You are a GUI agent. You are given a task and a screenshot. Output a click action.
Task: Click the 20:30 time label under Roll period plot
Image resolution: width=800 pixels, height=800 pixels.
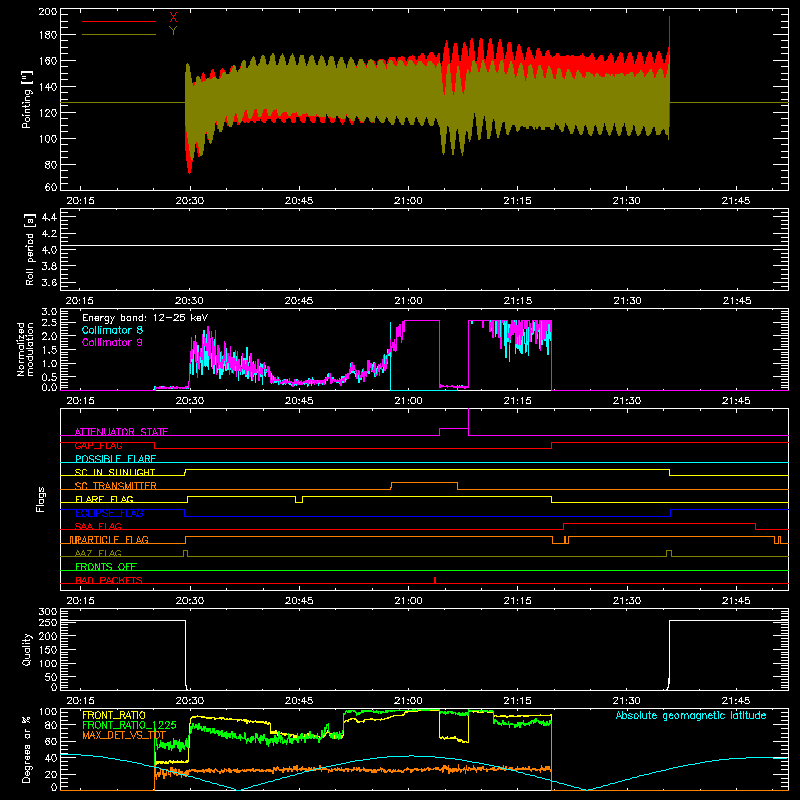[x=189, y=301]
